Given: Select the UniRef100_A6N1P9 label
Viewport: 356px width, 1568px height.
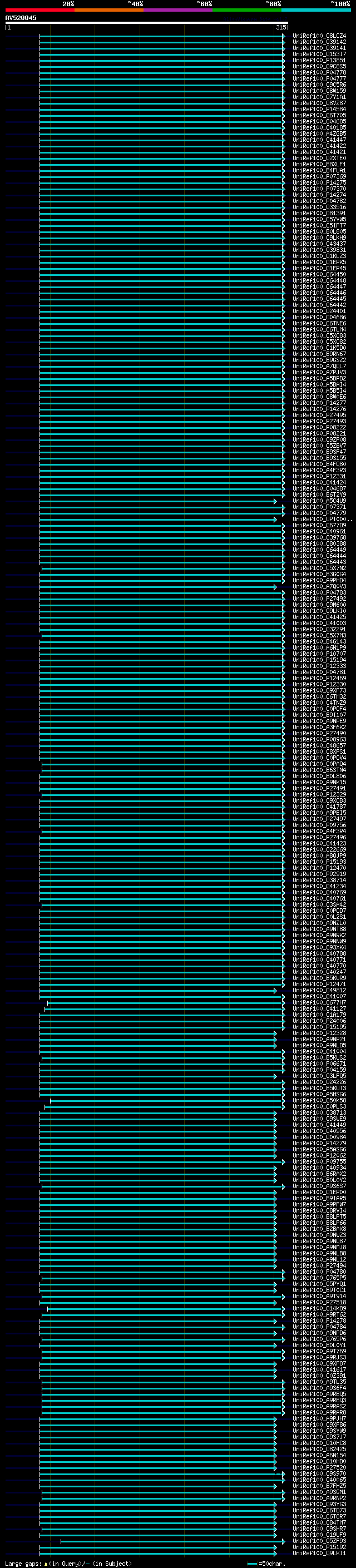Looking at the screenshot, I should (319, 647).
